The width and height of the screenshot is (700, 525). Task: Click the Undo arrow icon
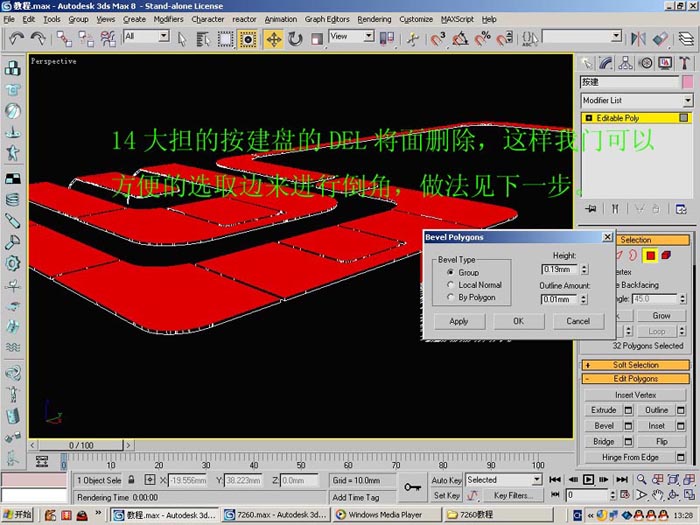[x=16, y=39]
